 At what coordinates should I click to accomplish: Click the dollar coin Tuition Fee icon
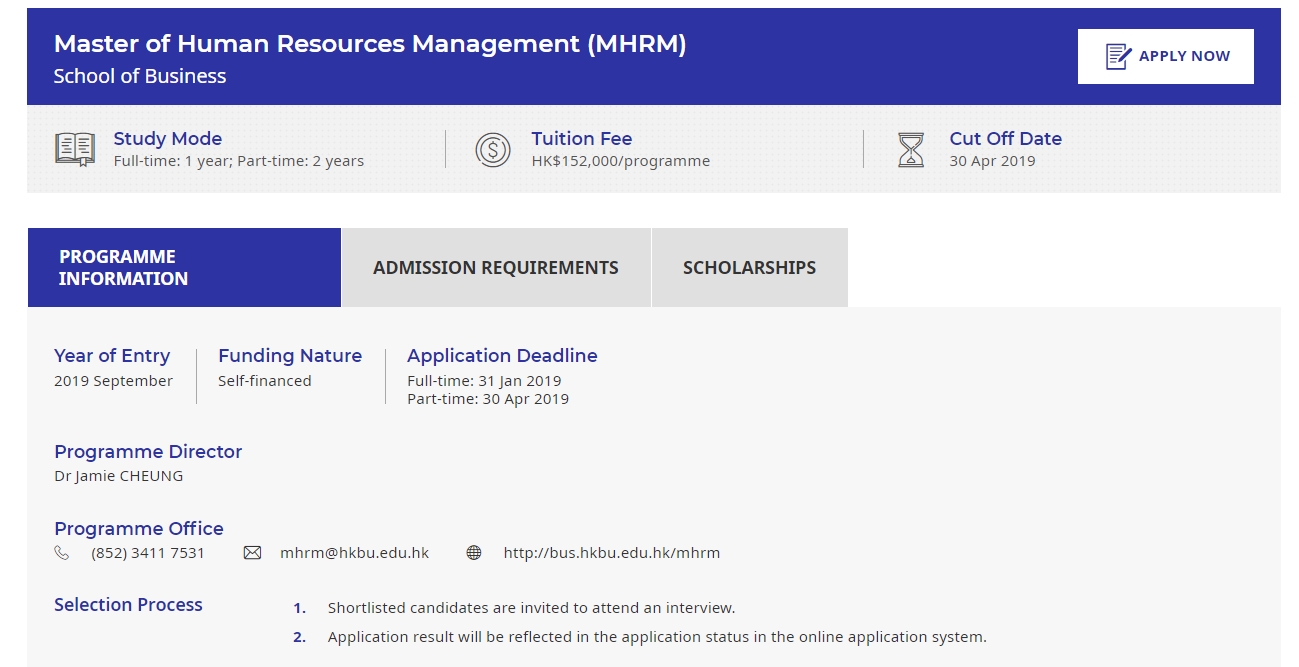(x=493, y=150)
